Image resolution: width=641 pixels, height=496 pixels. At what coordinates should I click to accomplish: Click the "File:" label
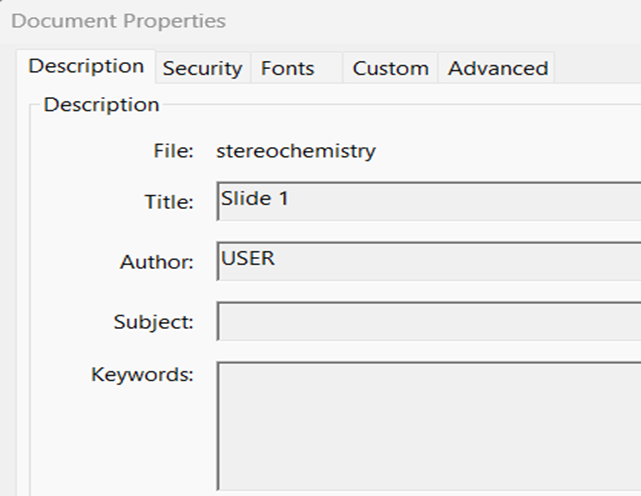pos(173,152)
